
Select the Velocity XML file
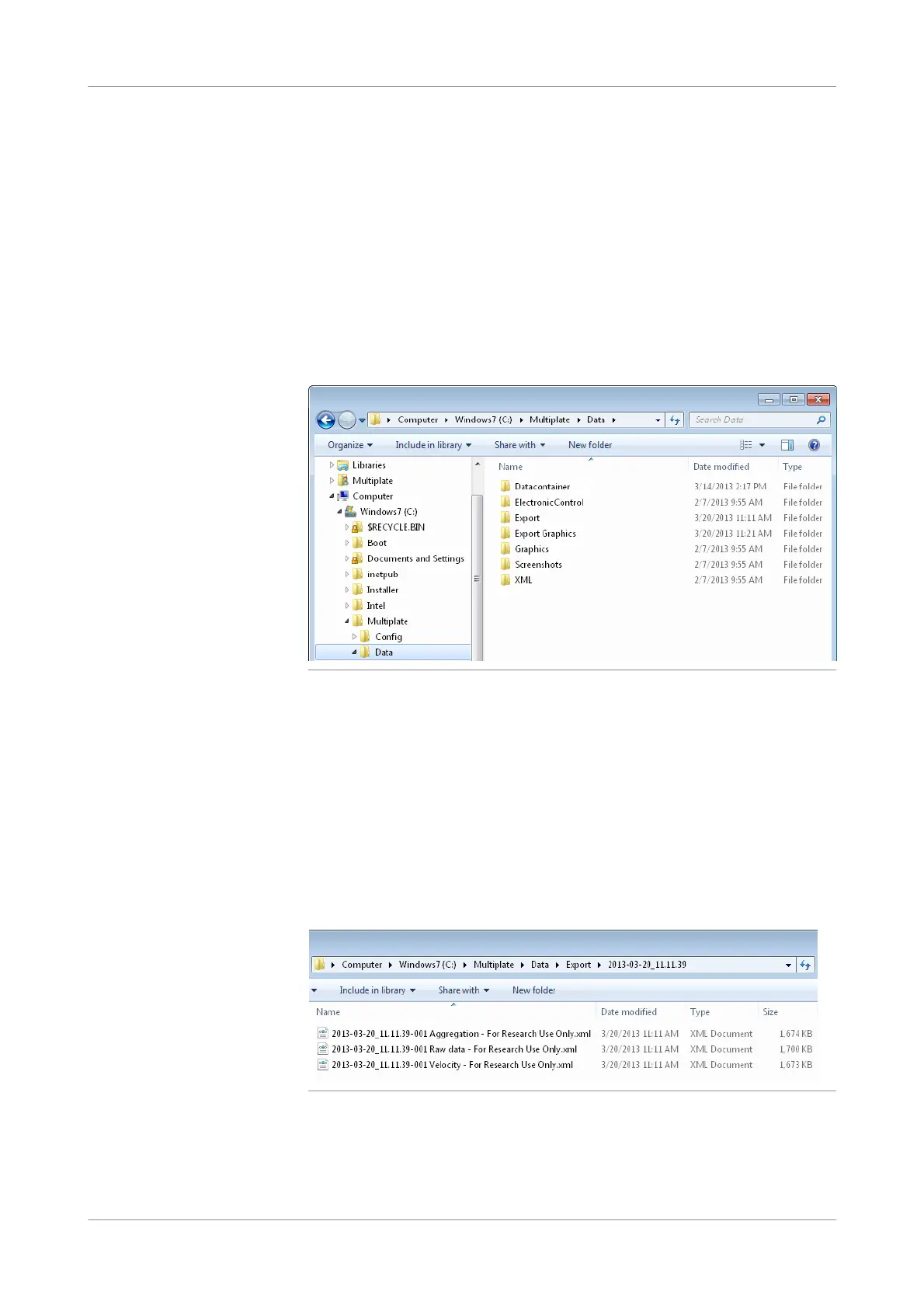452,1065
